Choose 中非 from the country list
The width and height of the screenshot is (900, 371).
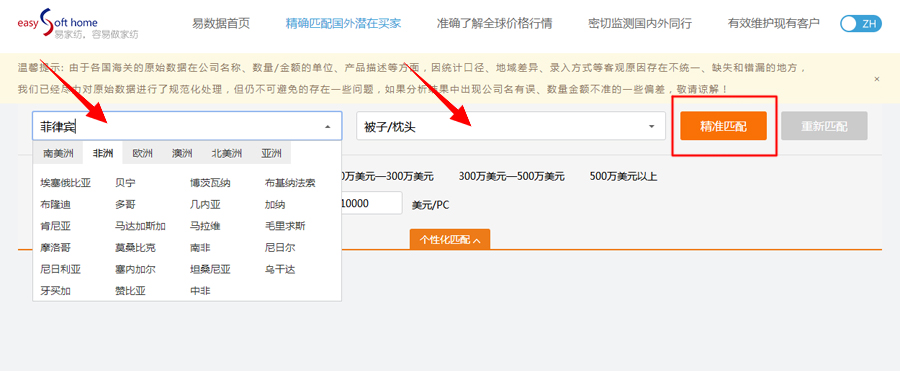click(x=200, y=291)
